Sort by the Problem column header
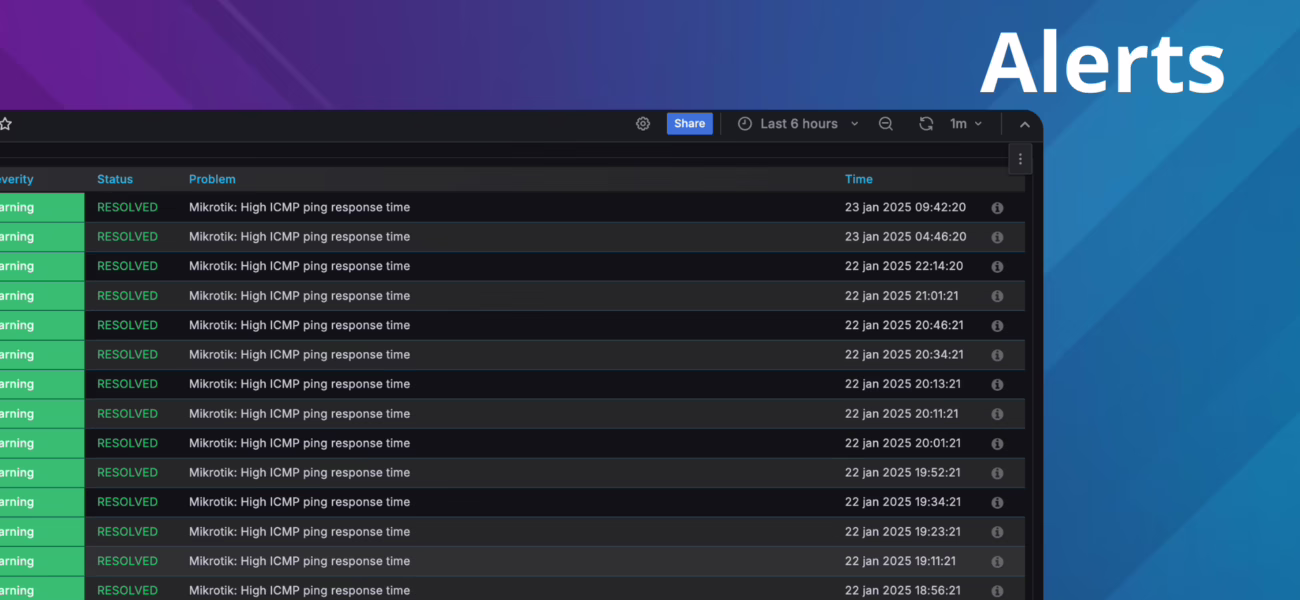Screen dimensions: 1300x600 pos(212,180)
